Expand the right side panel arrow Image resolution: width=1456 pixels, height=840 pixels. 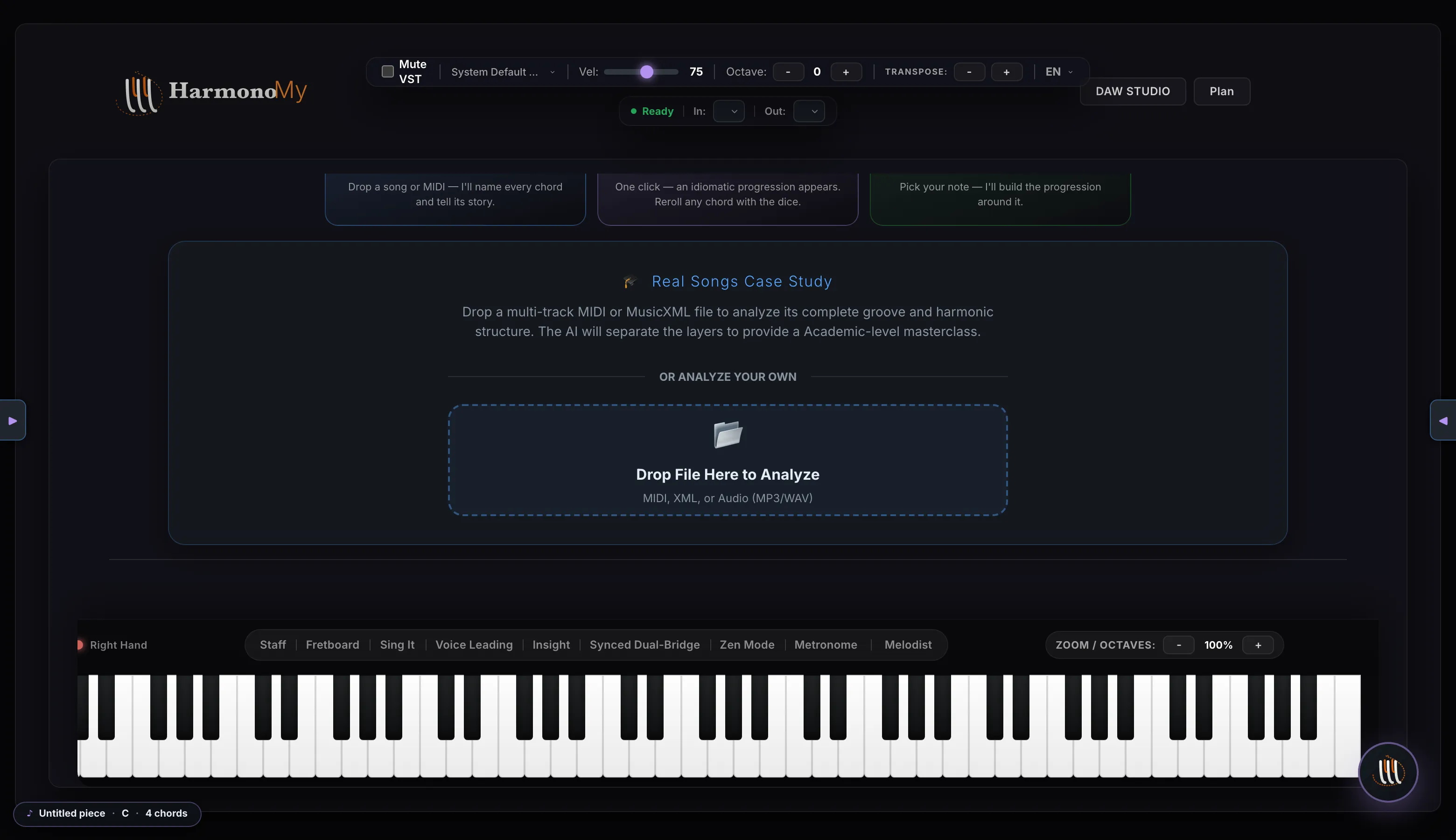pyautogui.click(x=1443, y=420)
